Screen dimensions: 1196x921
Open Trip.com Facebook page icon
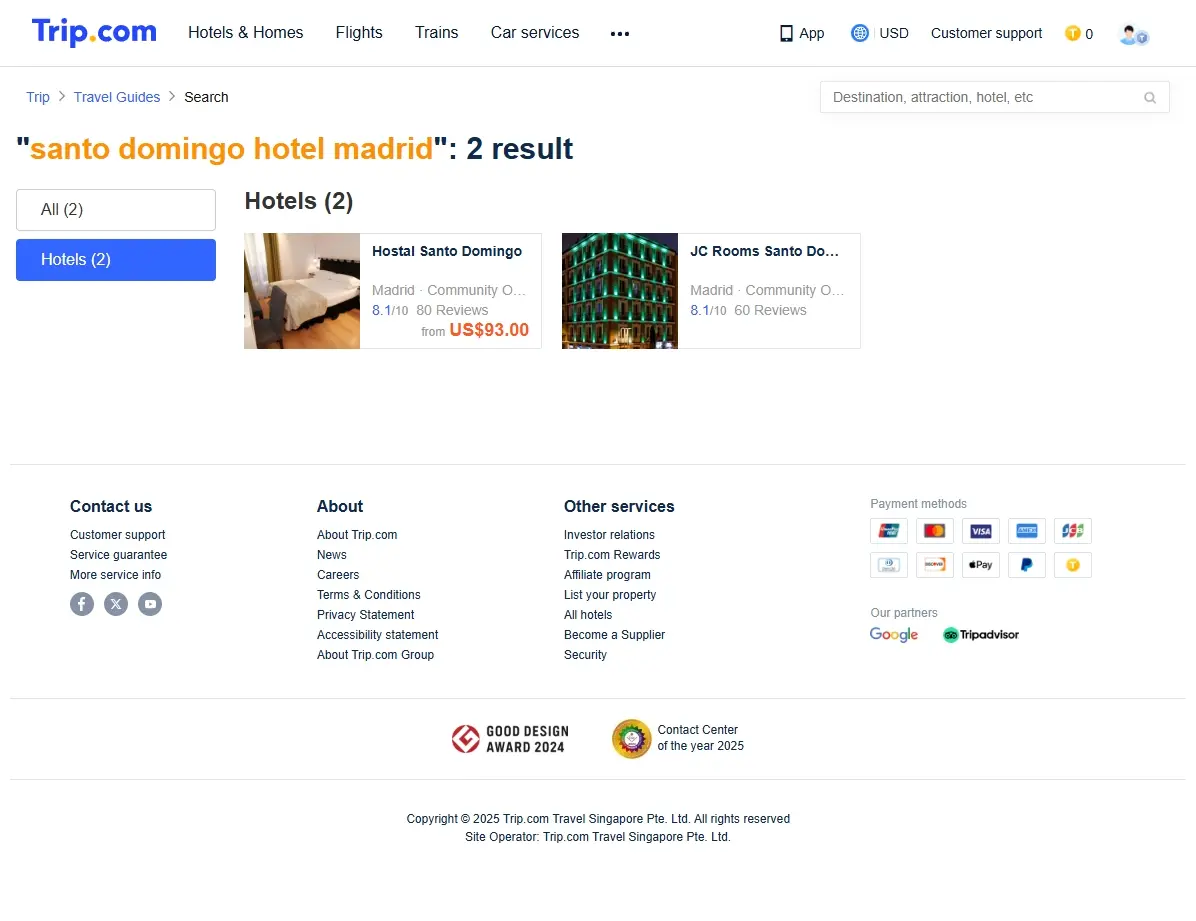82,604
